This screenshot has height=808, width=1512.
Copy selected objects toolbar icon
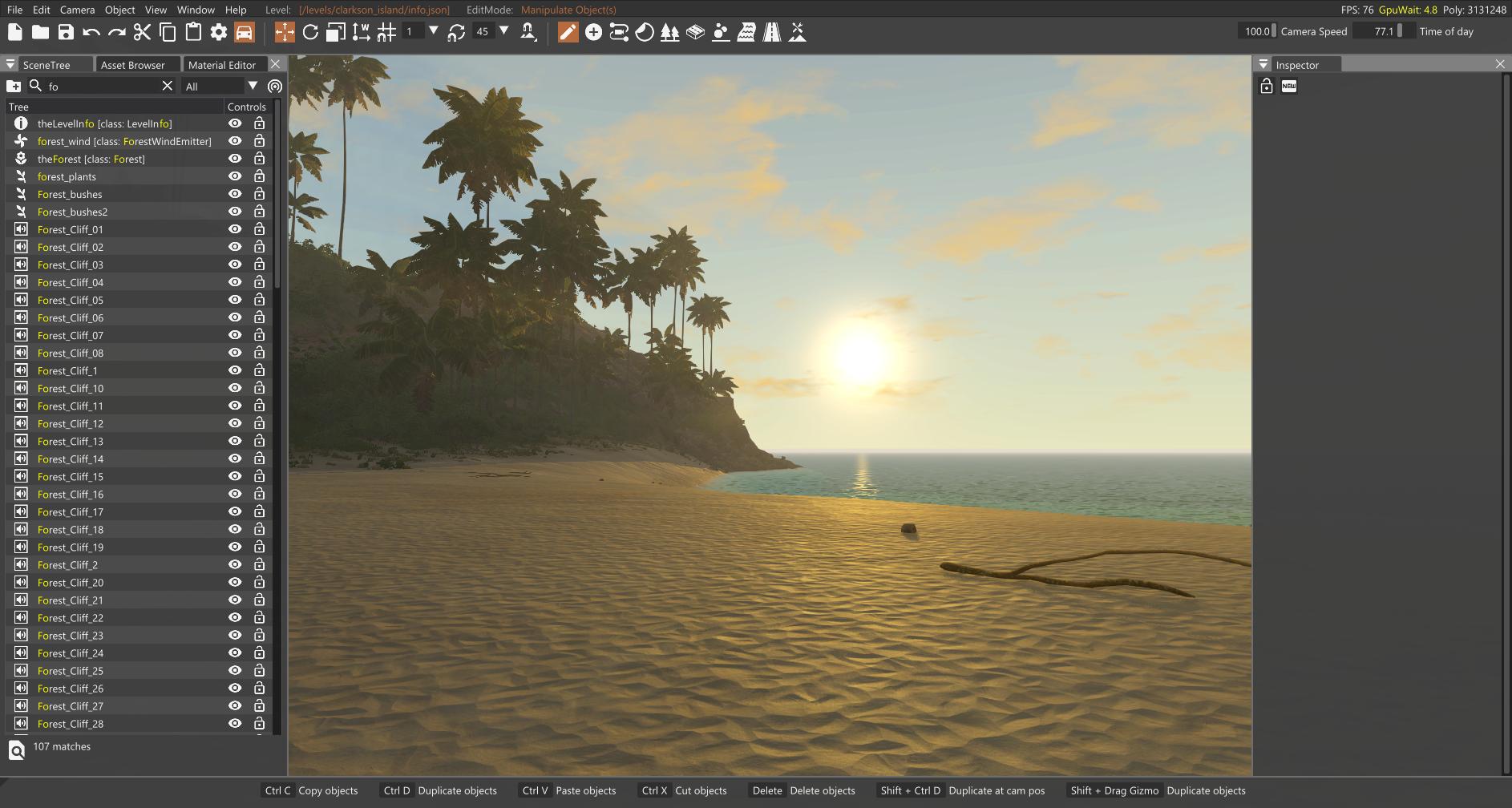168,32
